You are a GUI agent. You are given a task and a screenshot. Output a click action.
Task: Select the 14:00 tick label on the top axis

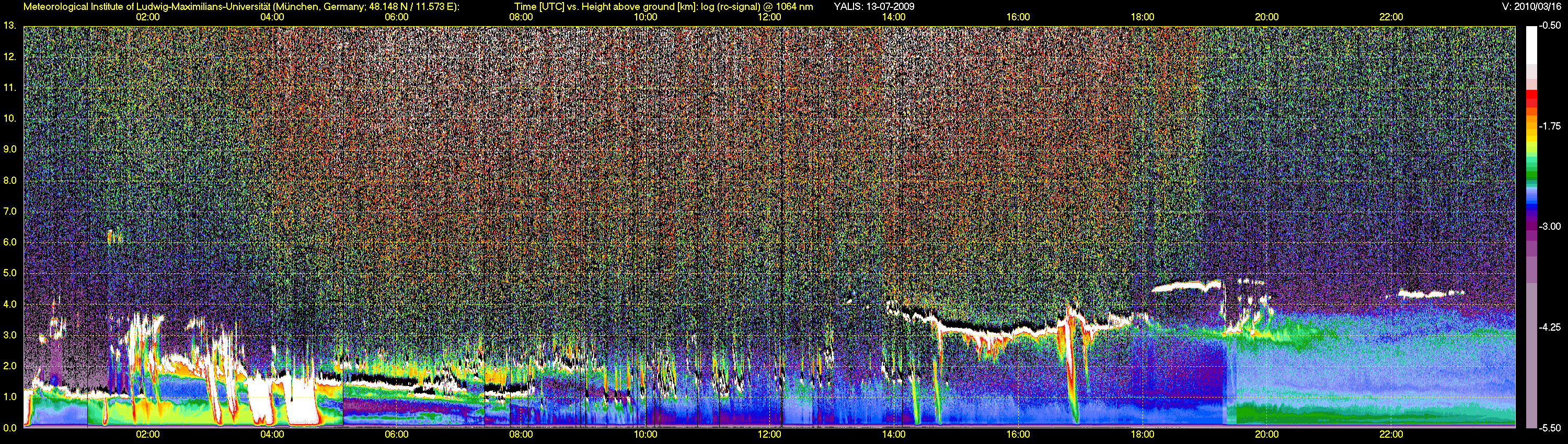click(894, 17)
